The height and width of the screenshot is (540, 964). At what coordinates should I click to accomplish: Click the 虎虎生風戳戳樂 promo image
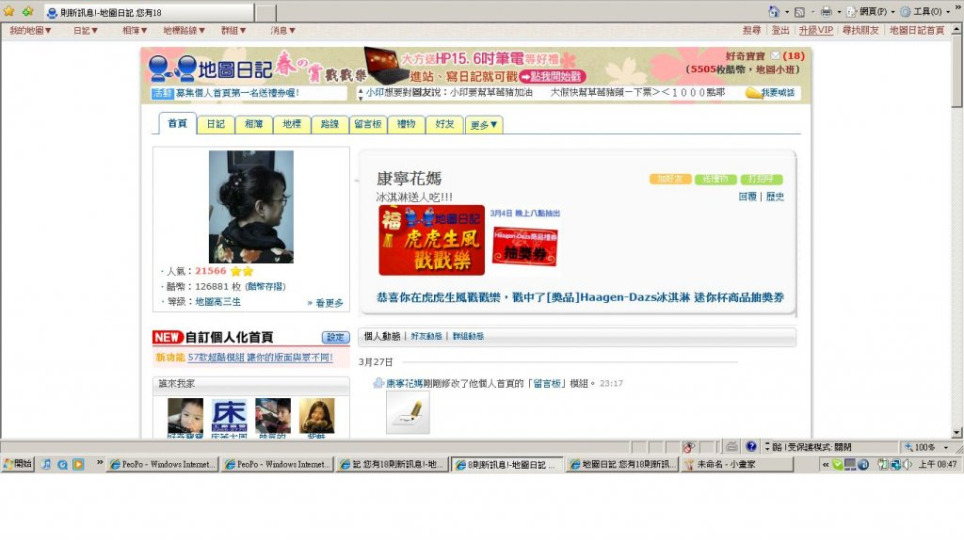click(431, 240)
